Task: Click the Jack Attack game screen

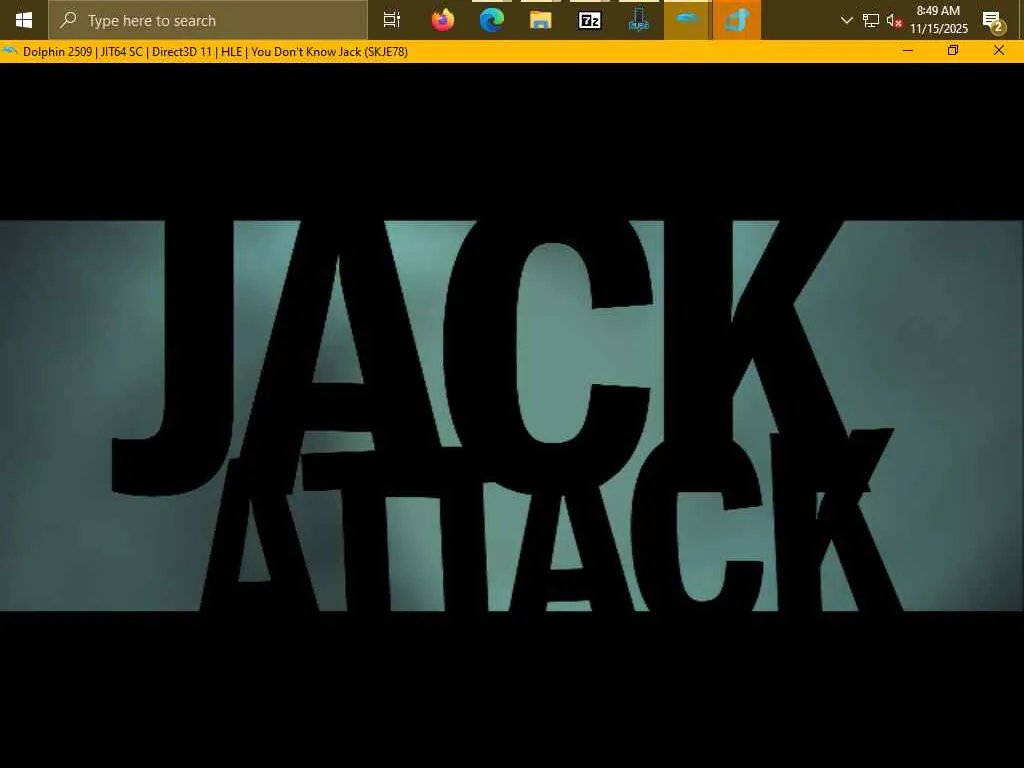Action: [512, 415]
